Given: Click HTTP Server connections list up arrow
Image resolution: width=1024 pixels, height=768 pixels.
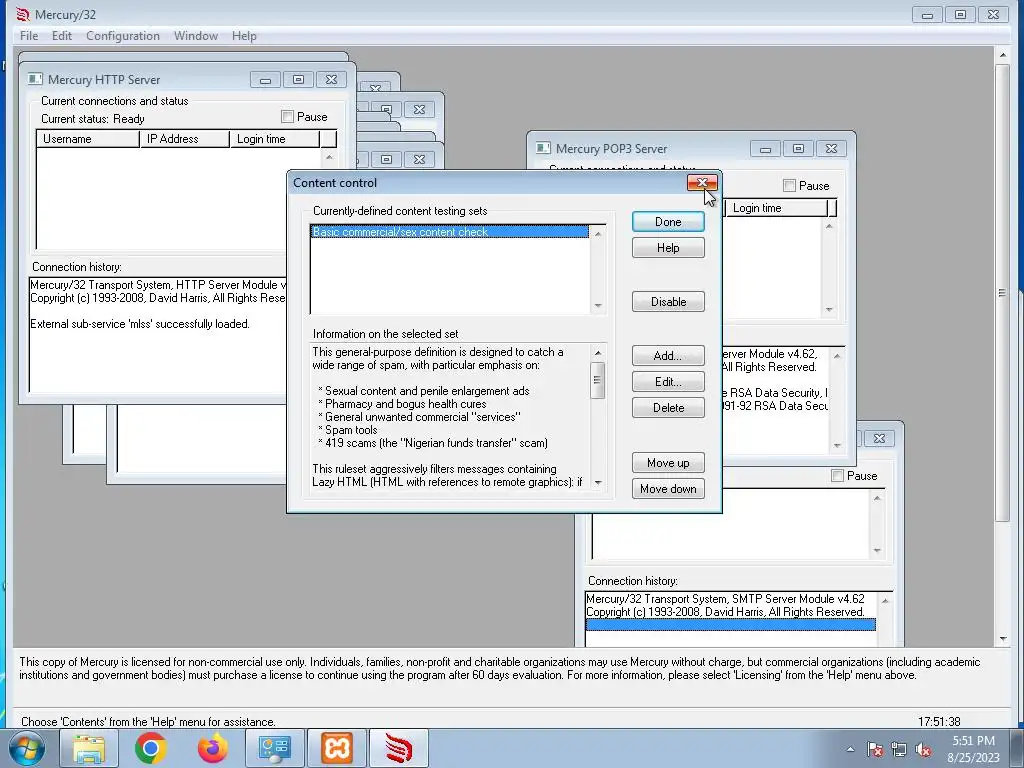Looking at the screenshot, I should coord(329,157).
